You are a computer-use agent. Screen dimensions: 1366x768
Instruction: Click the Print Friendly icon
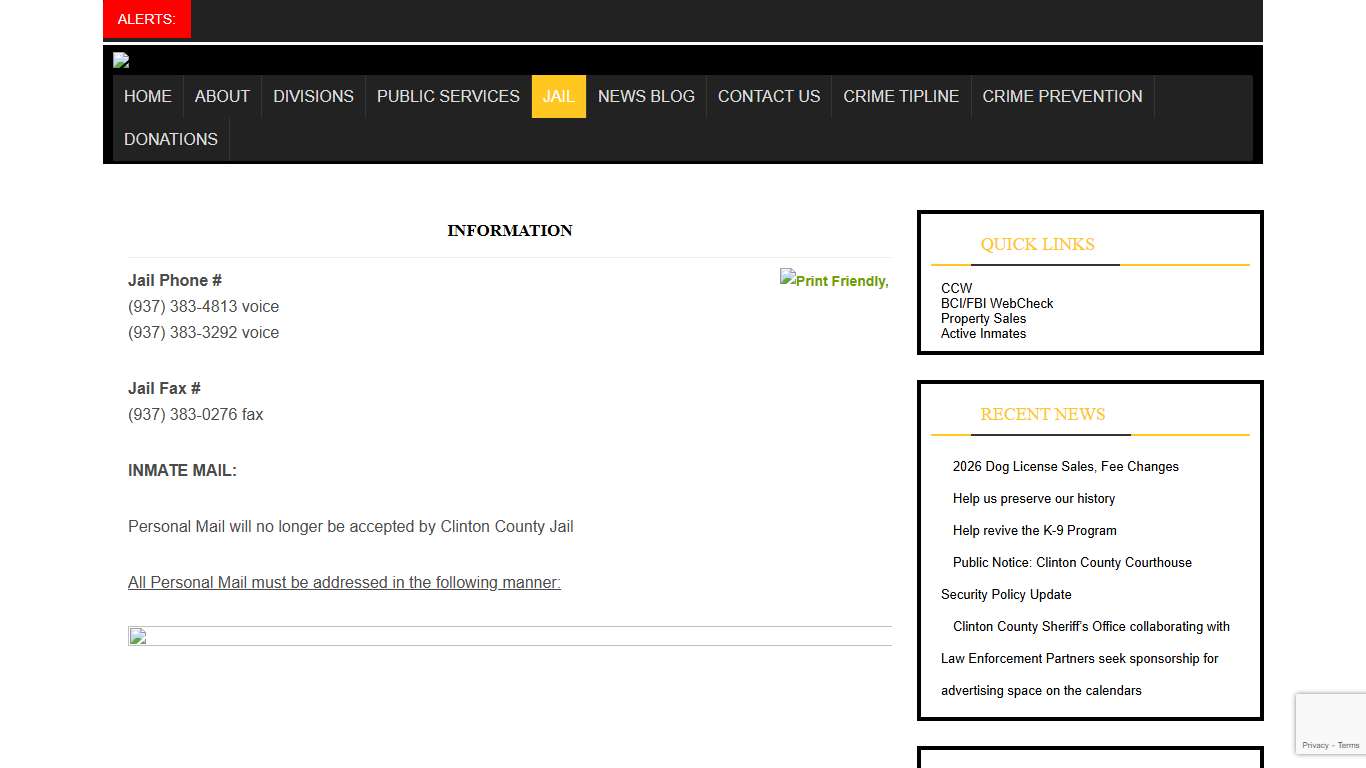(834, 280)
